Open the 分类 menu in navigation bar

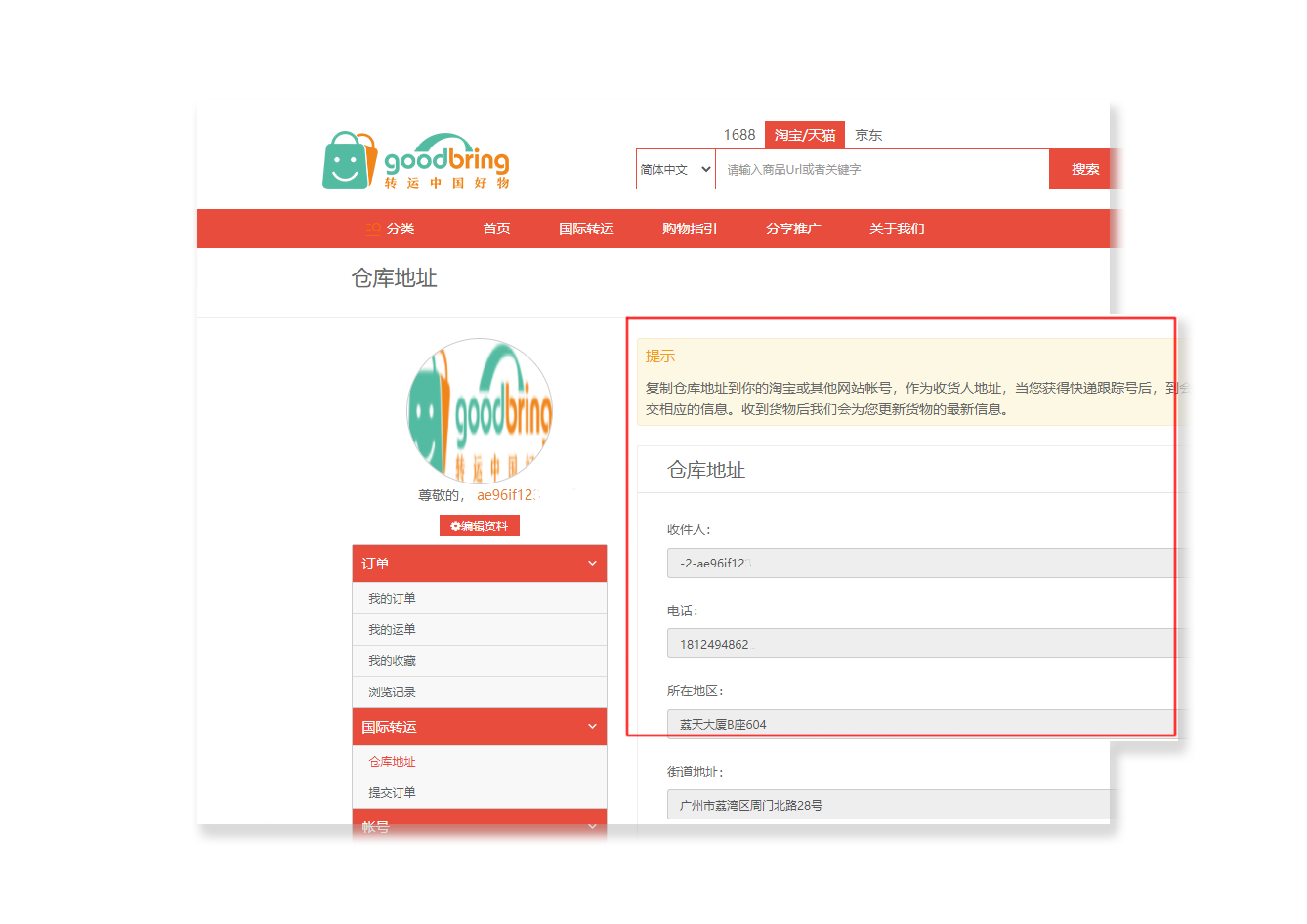point(400,229)
